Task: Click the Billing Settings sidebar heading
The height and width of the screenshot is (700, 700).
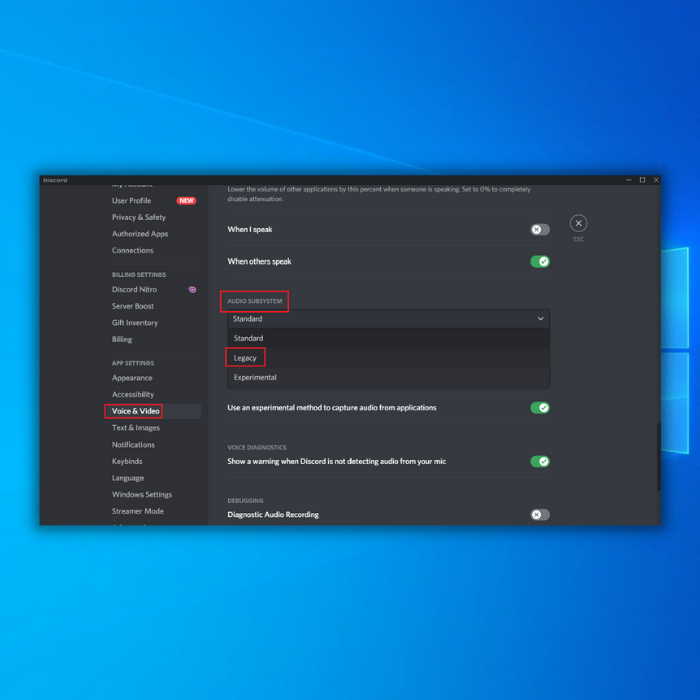Action: point(139,275)
